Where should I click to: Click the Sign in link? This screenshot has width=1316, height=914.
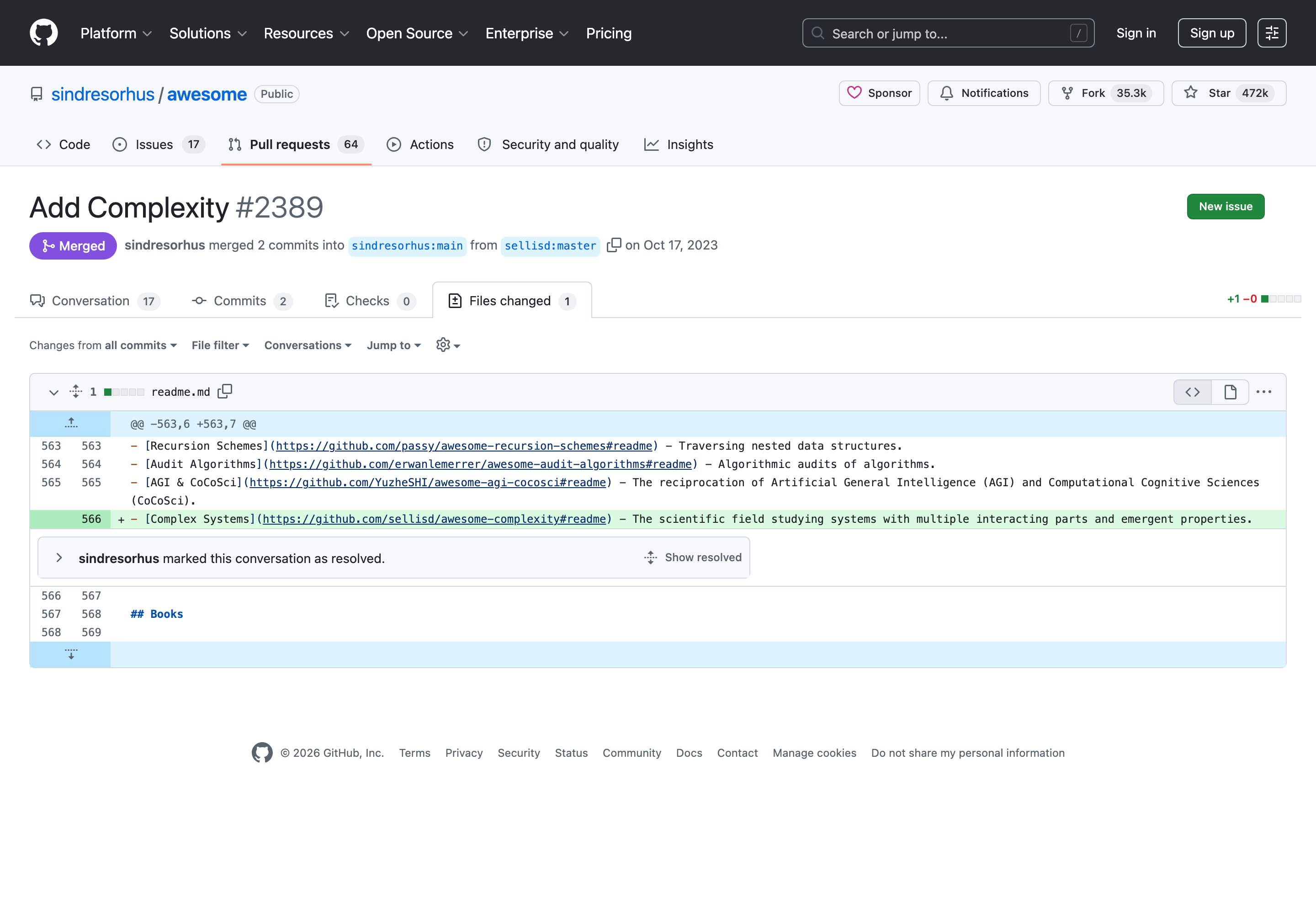click(1136, 33)
